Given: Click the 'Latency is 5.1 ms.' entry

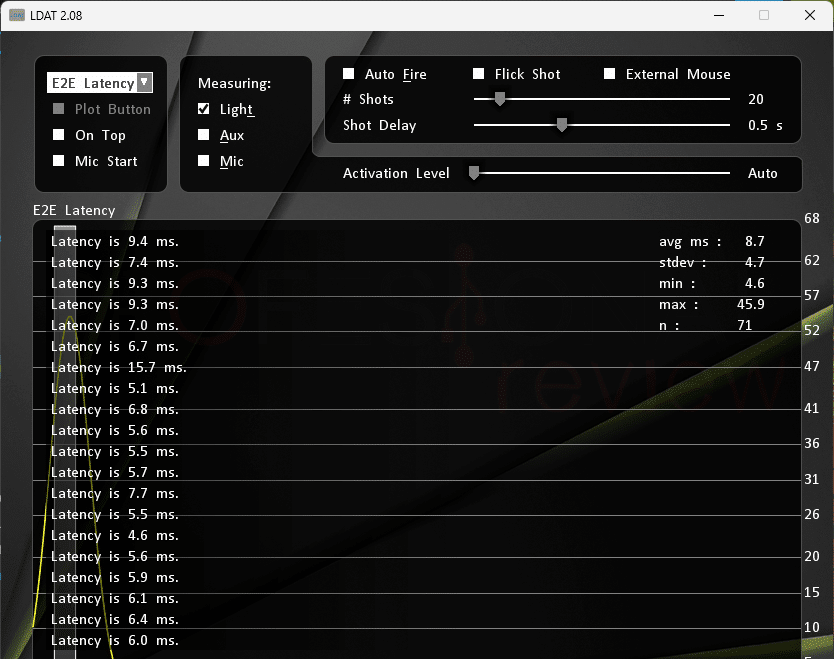Looking at the screenshot, I should coord(115,389).
